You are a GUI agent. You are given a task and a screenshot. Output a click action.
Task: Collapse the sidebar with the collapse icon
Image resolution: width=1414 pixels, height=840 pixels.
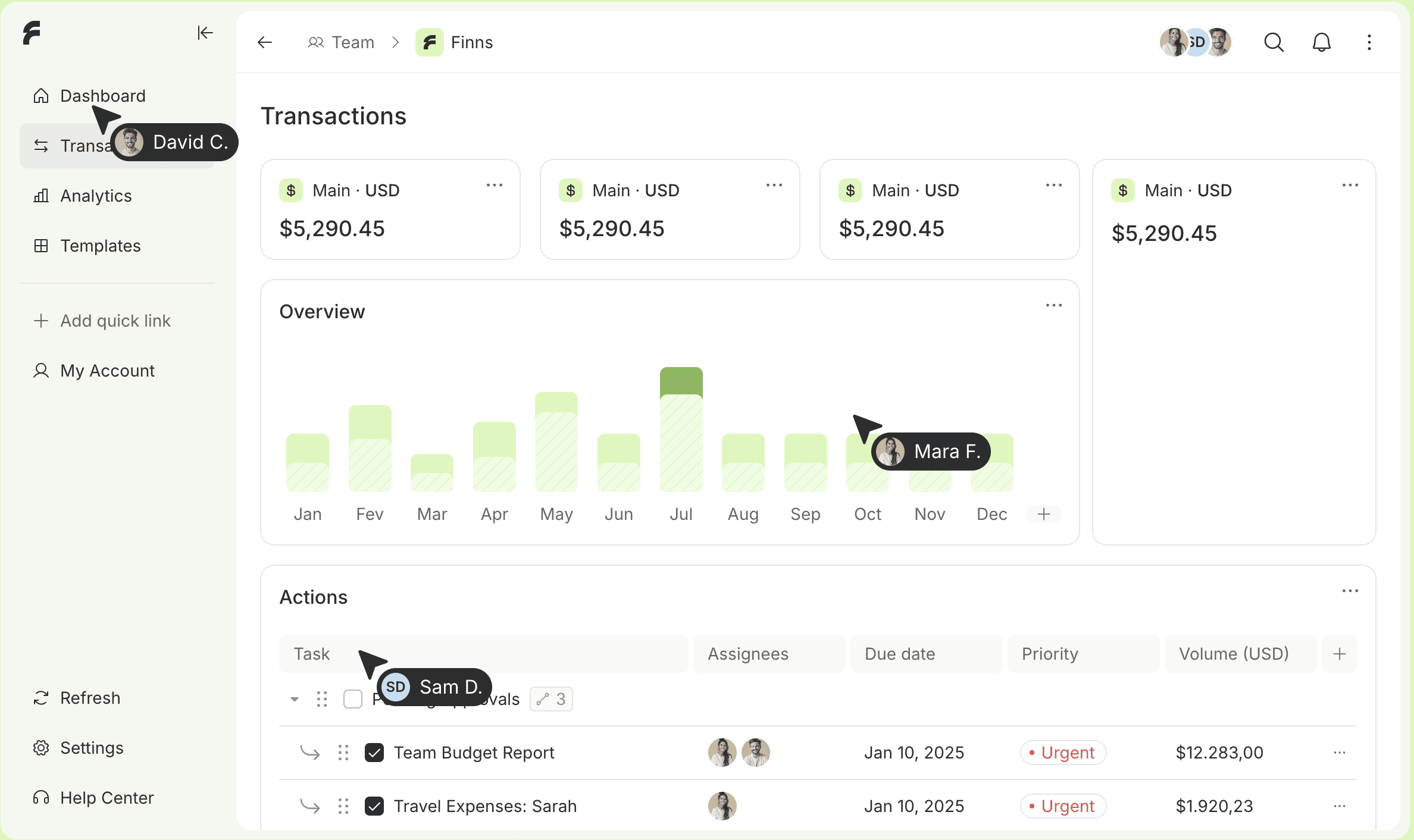205,33
